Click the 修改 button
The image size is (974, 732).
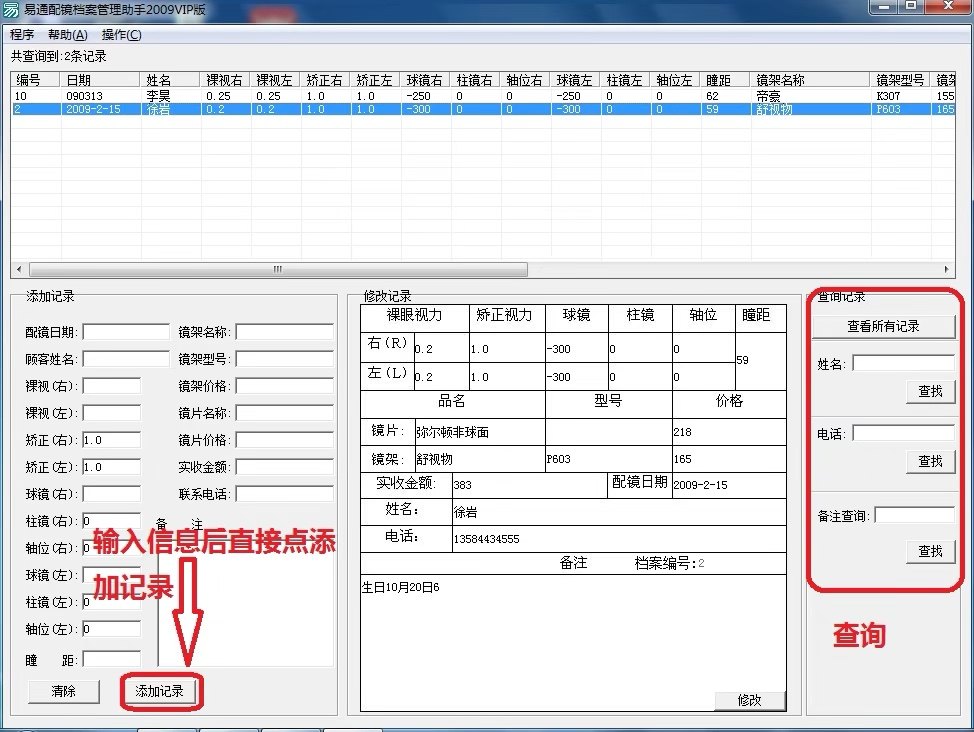[750, 700]
